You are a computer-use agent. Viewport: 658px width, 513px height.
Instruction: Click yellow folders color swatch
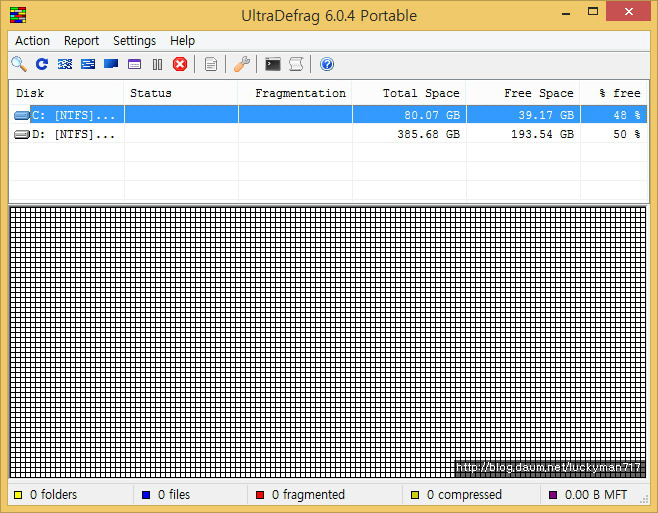(x=18, y=495)
